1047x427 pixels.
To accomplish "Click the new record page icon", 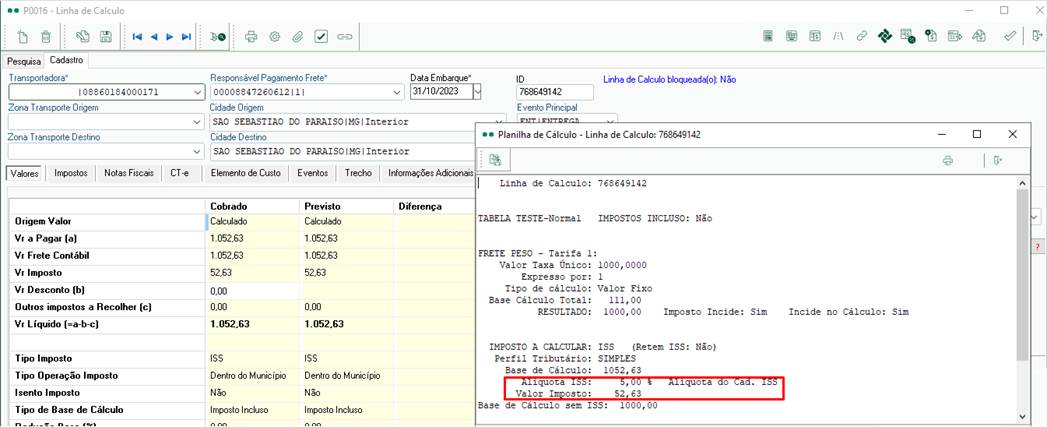I will (x=23, y=37).
